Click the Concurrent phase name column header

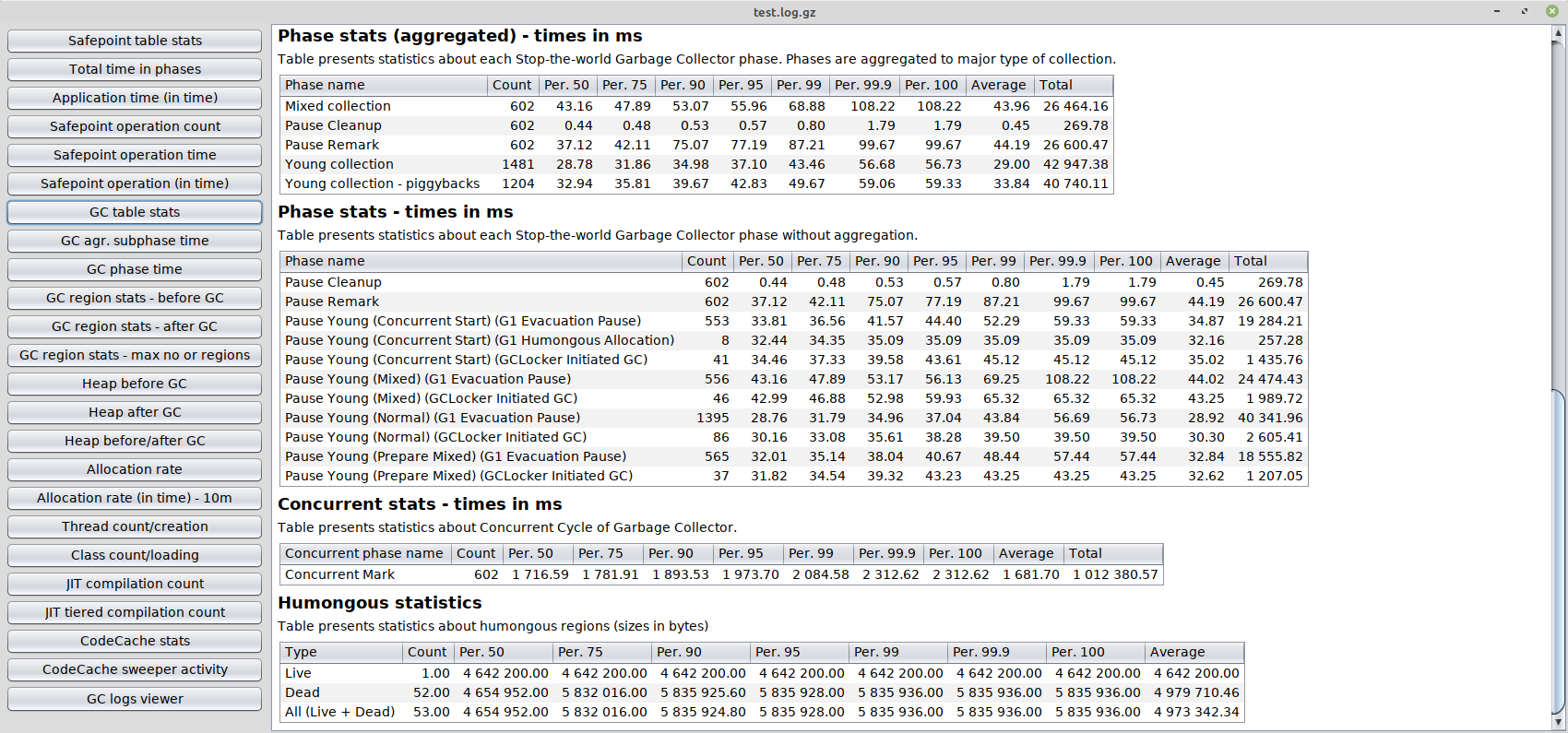(x=365, y=553)
